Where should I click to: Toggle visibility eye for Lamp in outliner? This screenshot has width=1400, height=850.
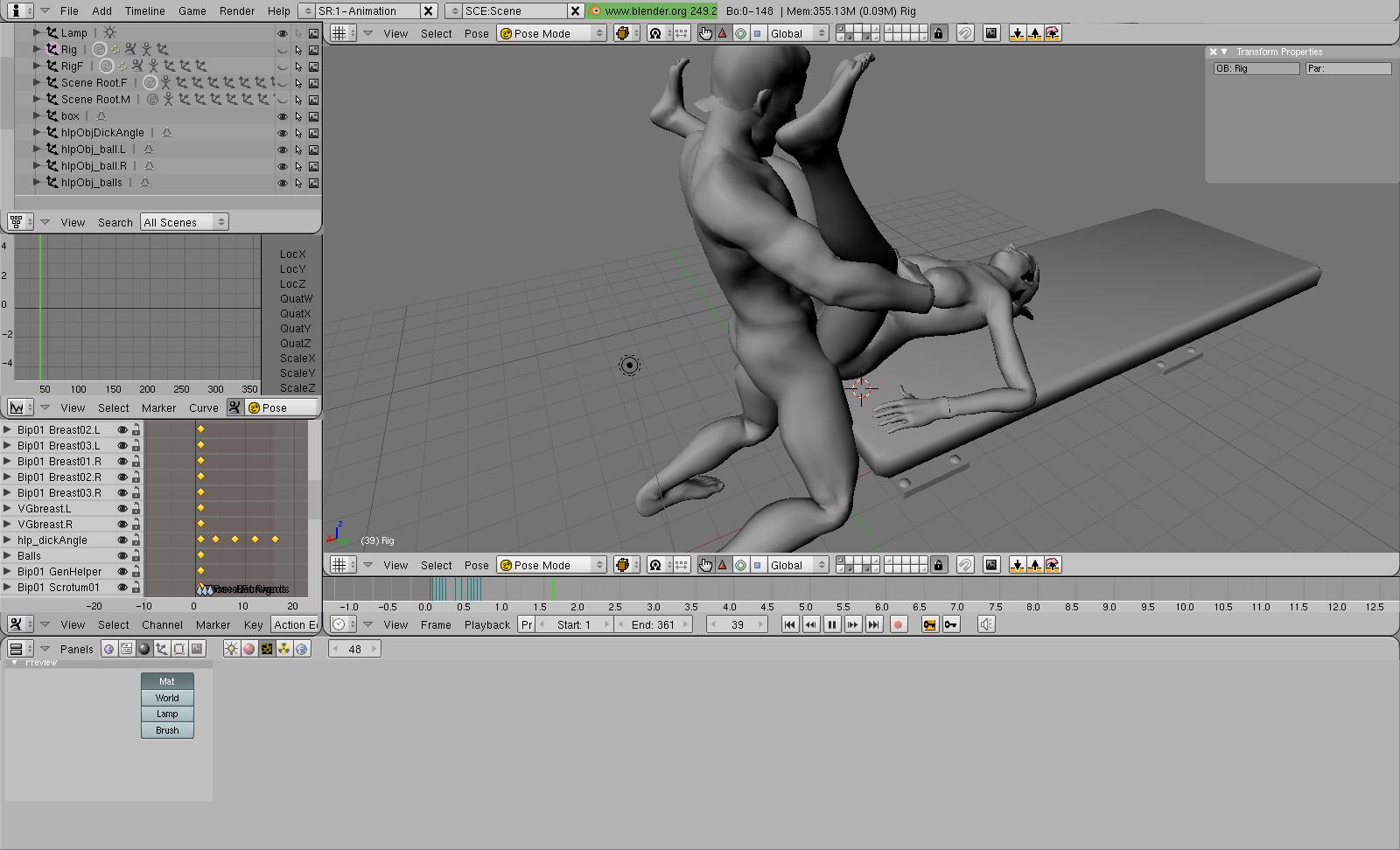(282, 33)
